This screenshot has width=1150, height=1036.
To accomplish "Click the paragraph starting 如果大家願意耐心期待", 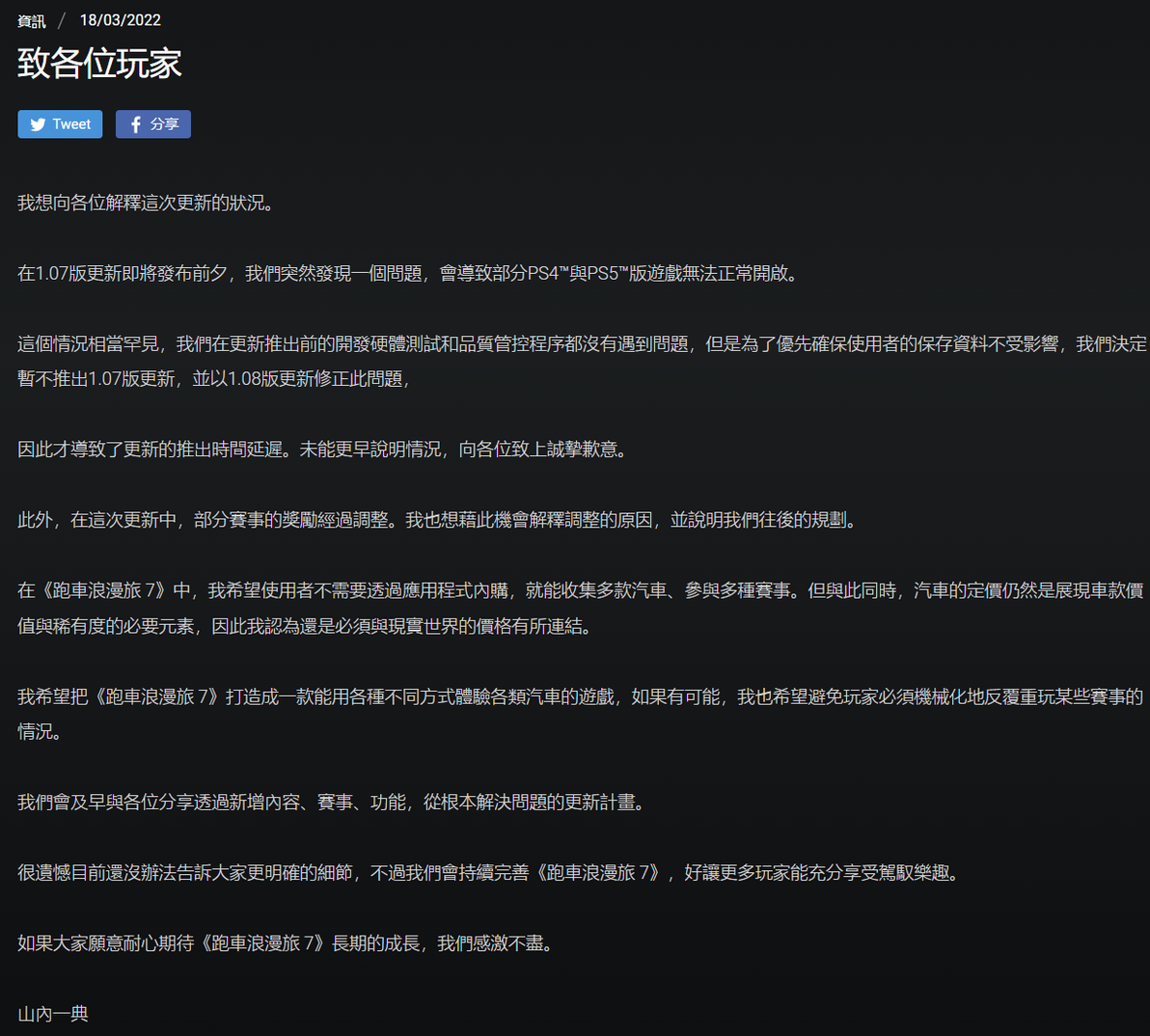I will click(x=287, y=942).
